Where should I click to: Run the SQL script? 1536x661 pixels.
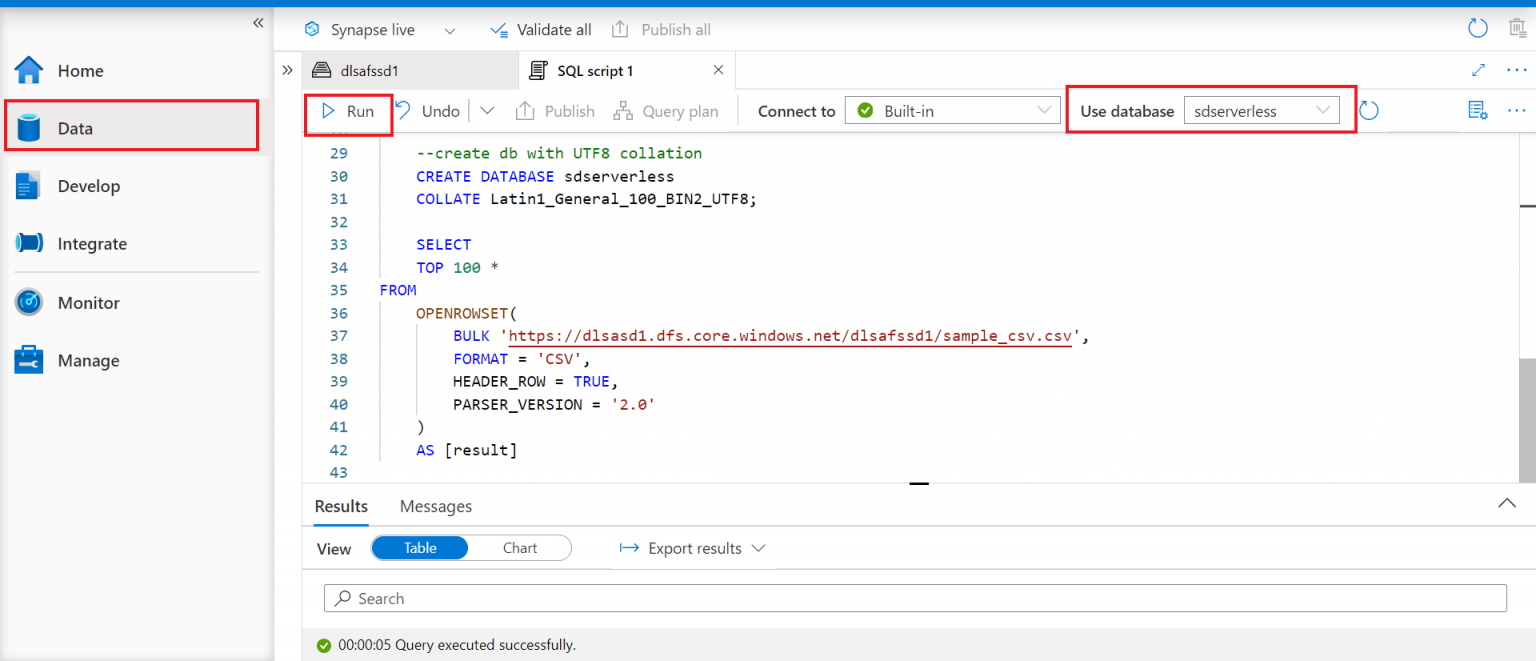coord(348,111)
